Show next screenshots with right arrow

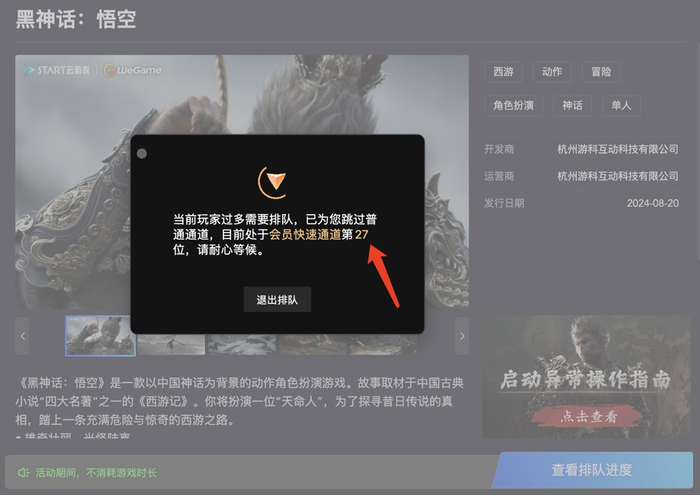click(x=462, y=336)
